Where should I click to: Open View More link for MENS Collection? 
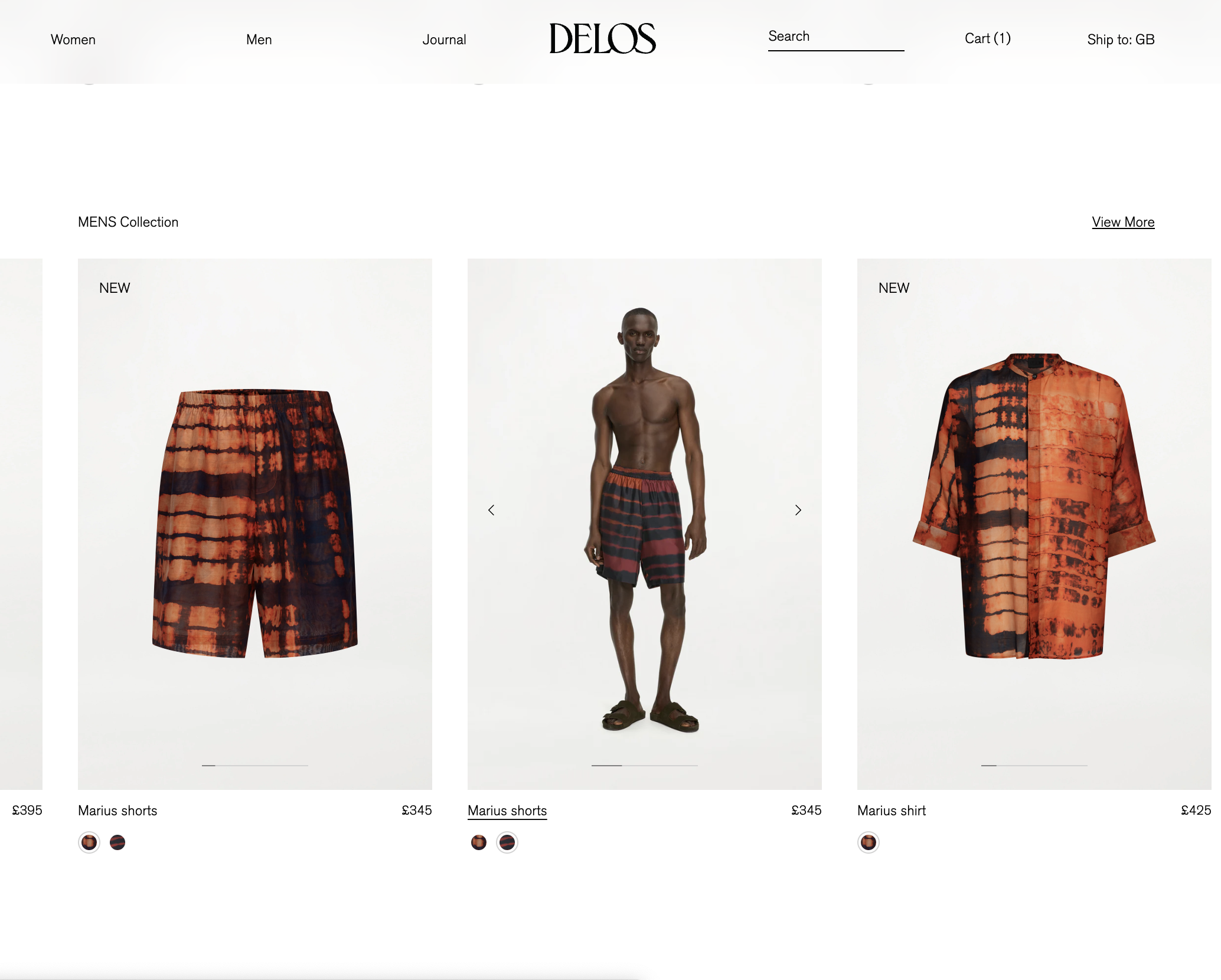coord(1124,222)
